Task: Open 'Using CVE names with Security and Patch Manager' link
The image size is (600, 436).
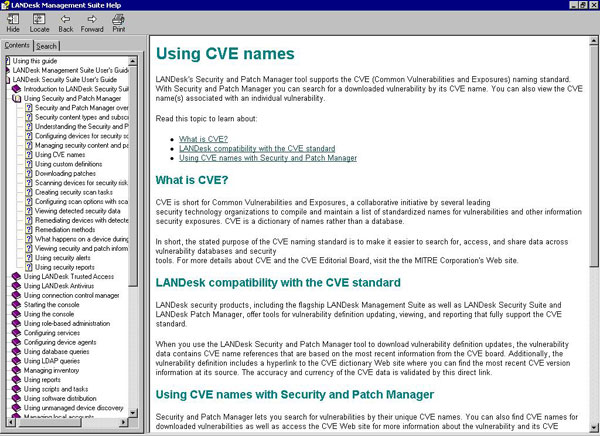Action: (268, 158)
